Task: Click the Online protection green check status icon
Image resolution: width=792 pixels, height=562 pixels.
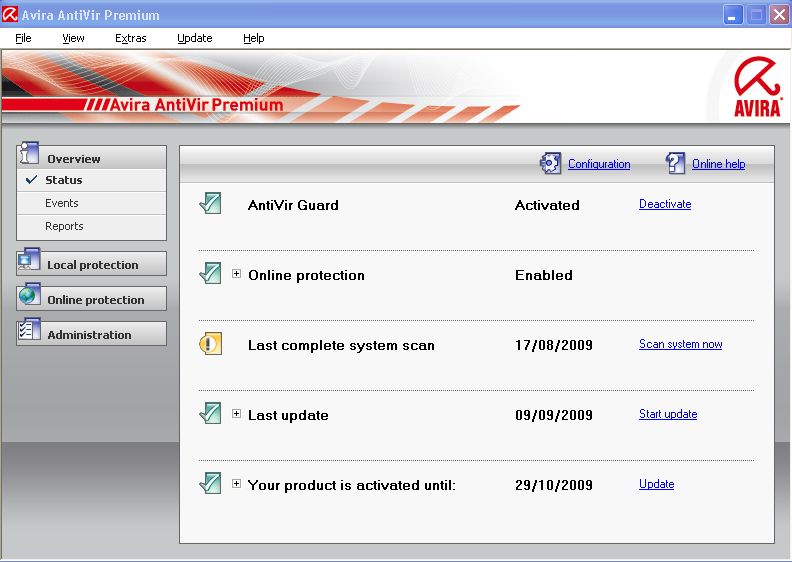Action: (x=210, y=274)
